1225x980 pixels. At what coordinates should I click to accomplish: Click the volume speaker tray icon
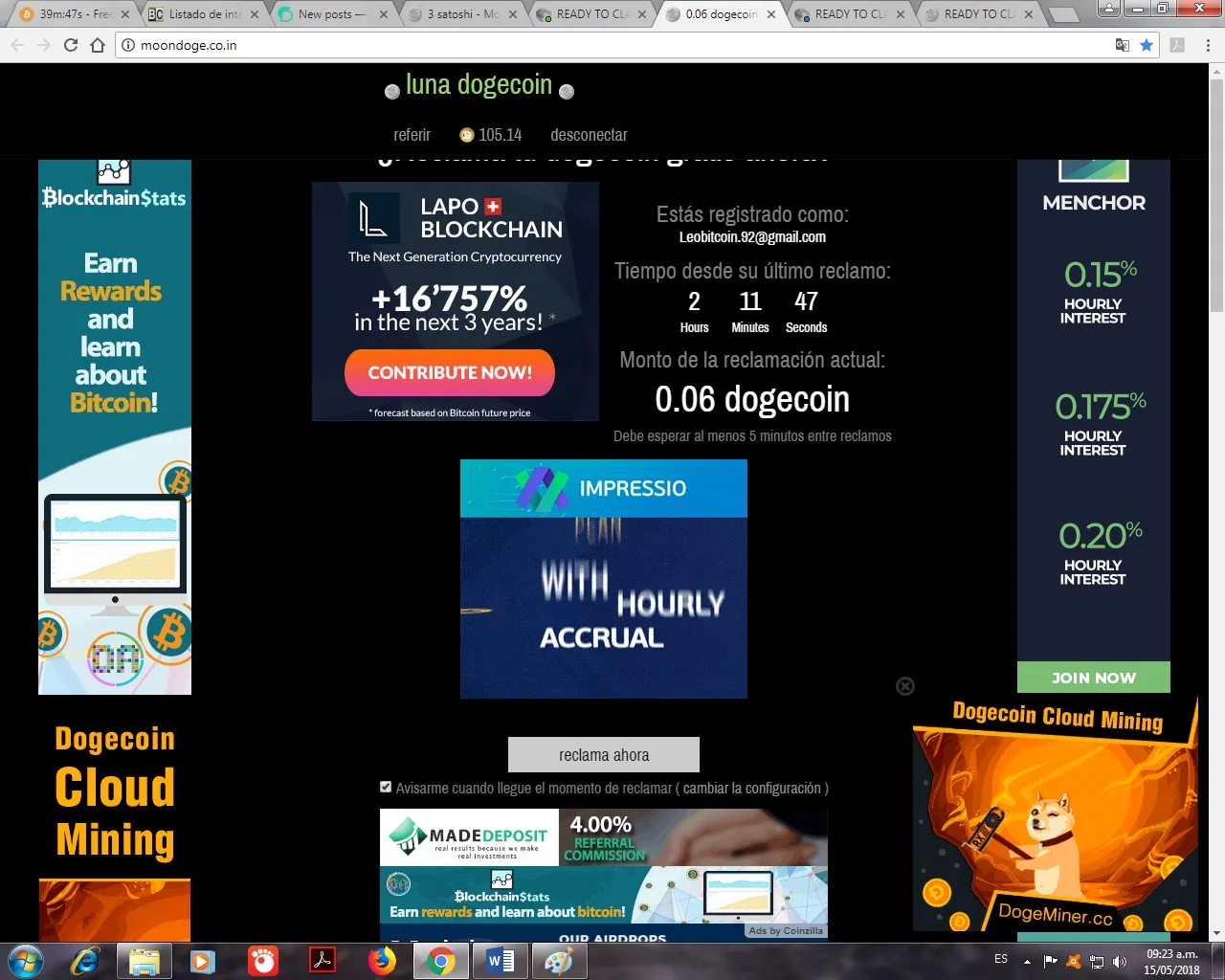tap(1120, 962)
